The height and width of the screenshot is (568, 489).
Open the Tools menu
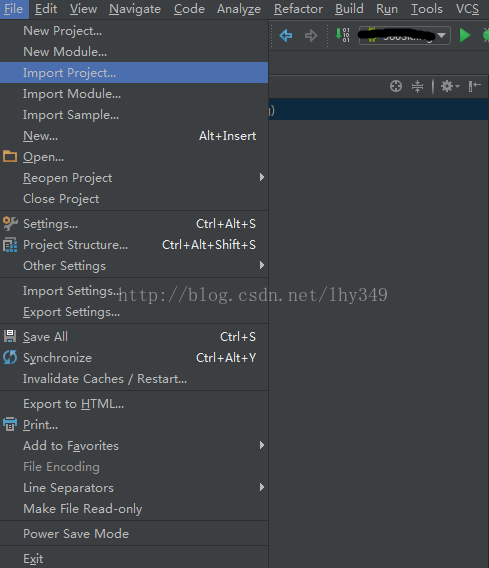427,9
